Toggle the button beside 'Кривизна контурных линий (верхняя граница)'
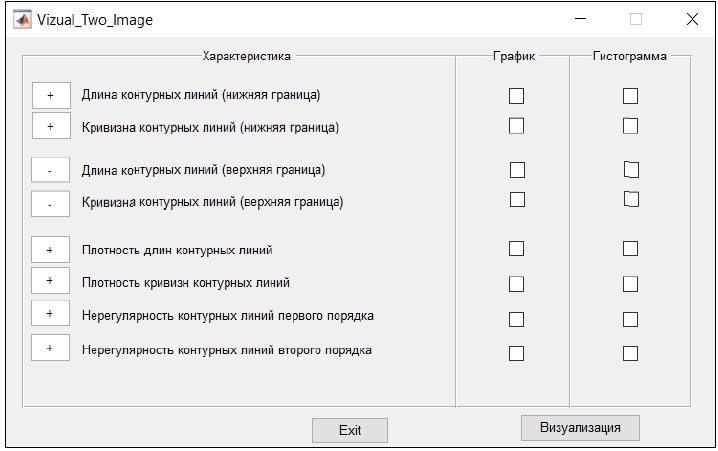Viewport: 718px width, 451px height. click(50, 203)
